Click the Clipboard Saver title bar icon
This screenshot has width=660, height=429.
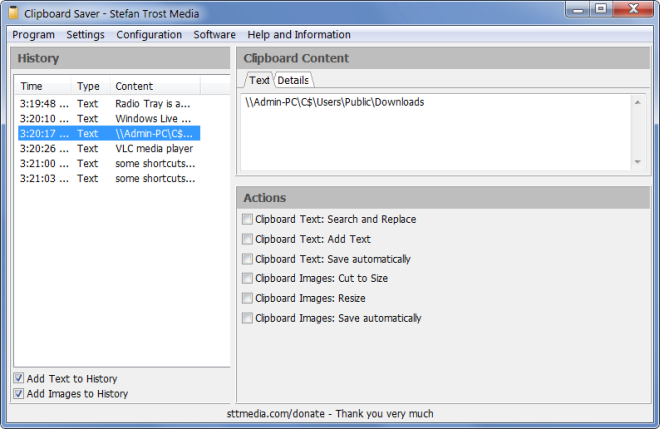pyautogui.click(x=13, y=13)
